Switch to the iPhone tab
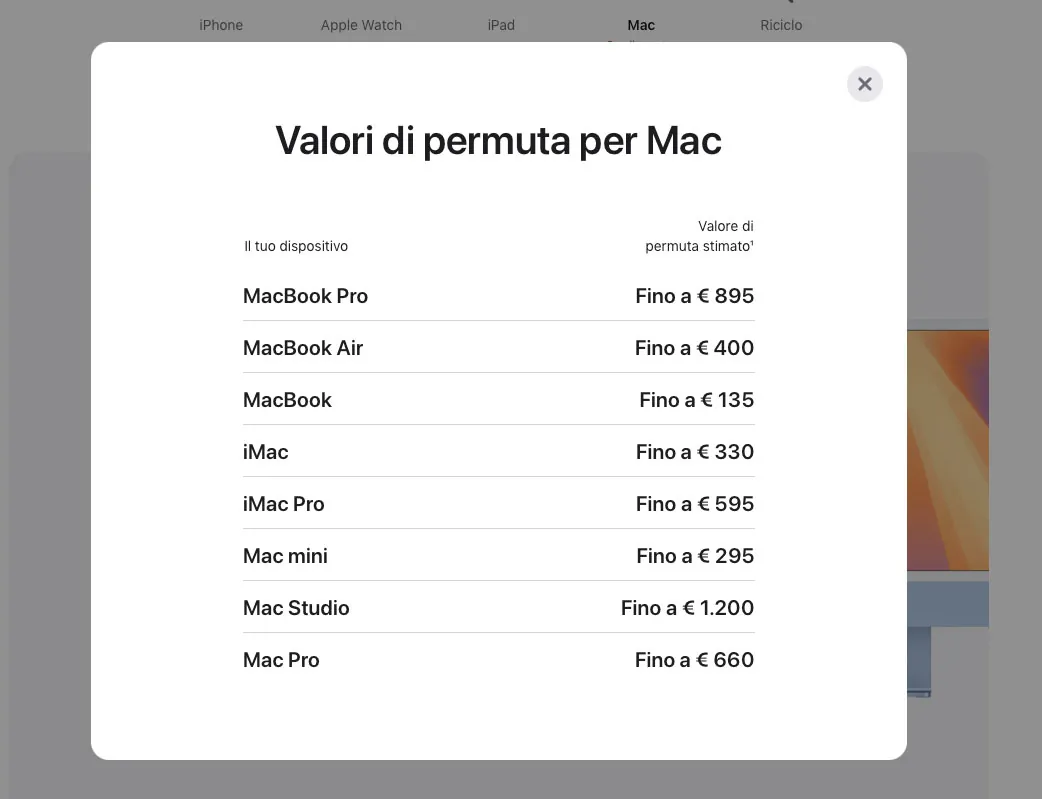1042x799 pixels. click(x=221, y=25)
